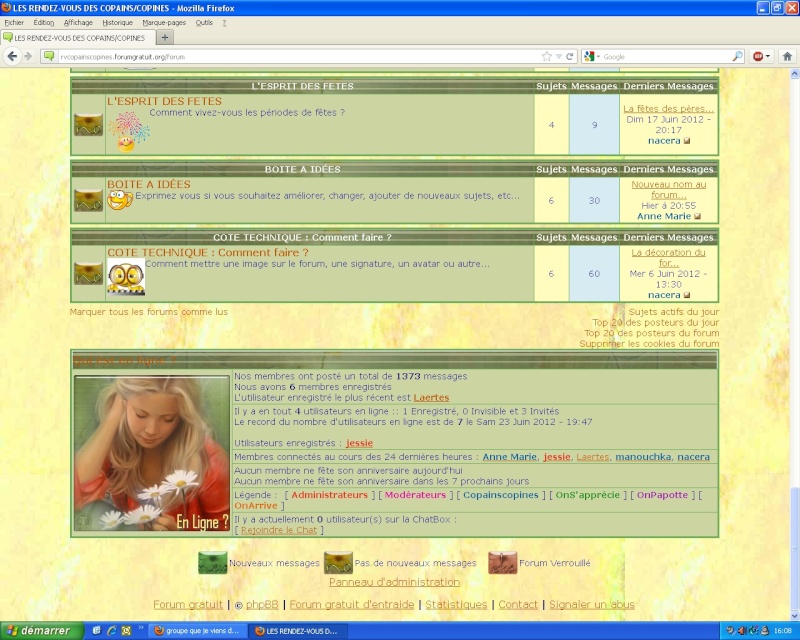The image size is (800, 640).
Task: Open the Fichier menu
Action: click(14, 22)
